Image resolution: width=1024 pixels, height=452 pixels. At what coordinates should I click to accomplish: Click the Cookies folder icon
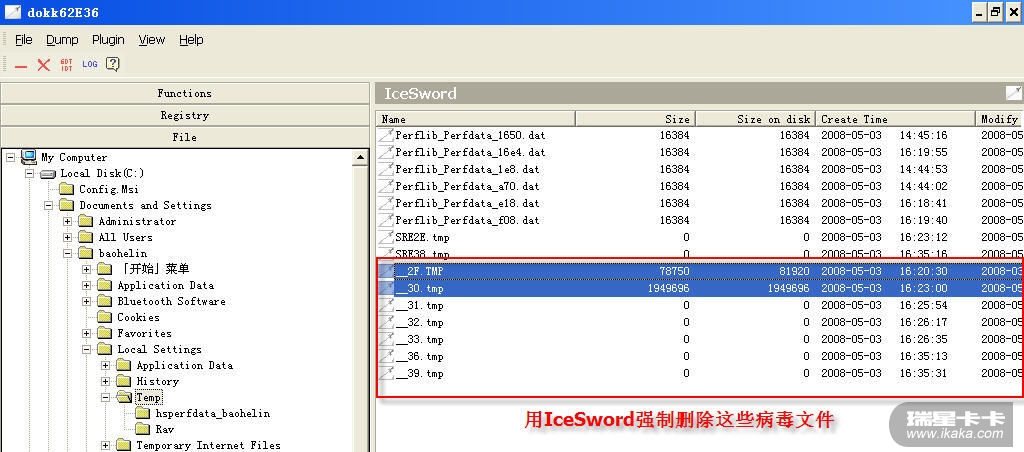click(x=104, y=317)
